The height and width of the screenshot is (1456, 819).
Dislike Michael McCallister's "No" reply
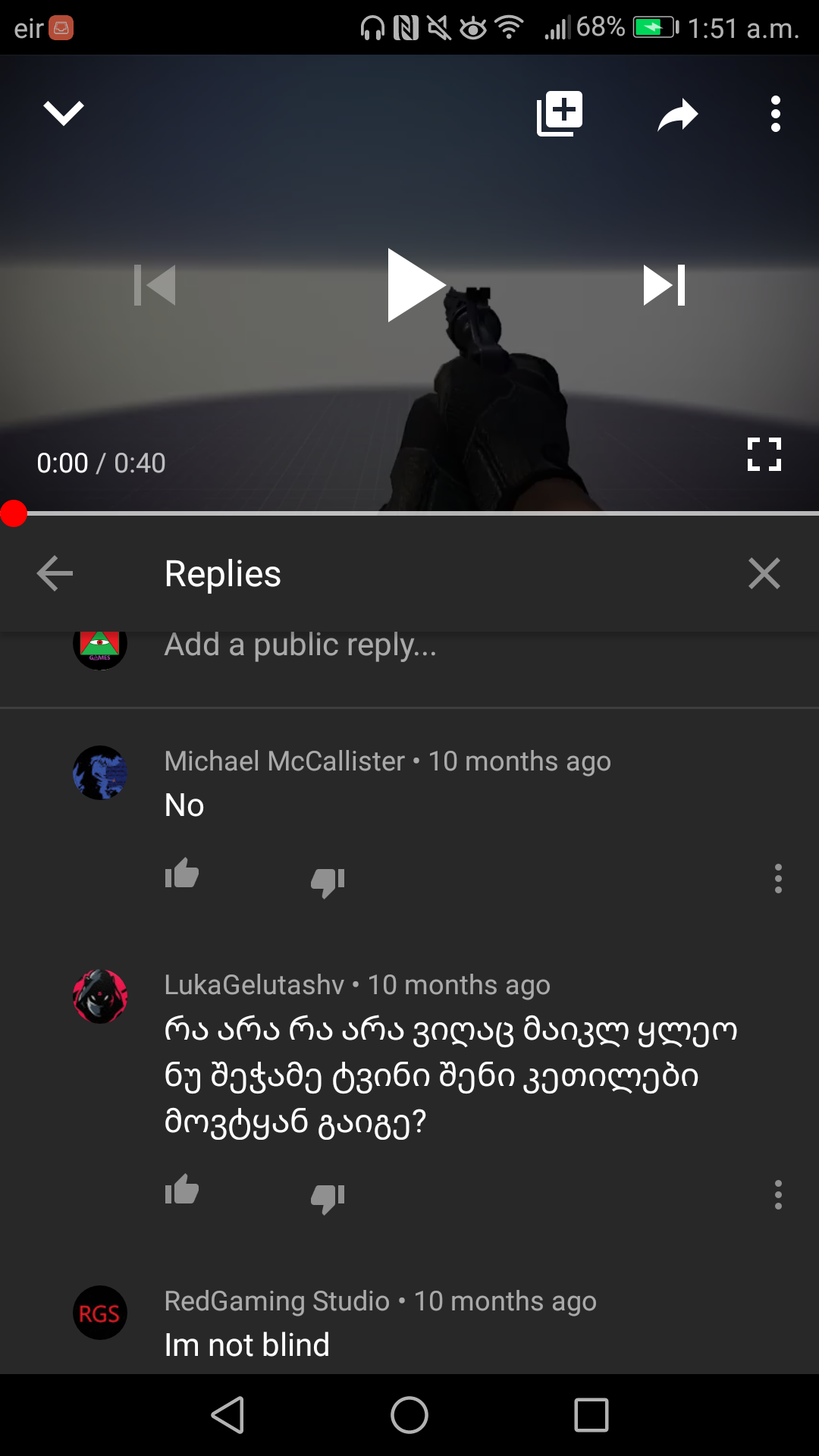coord(328,882)
